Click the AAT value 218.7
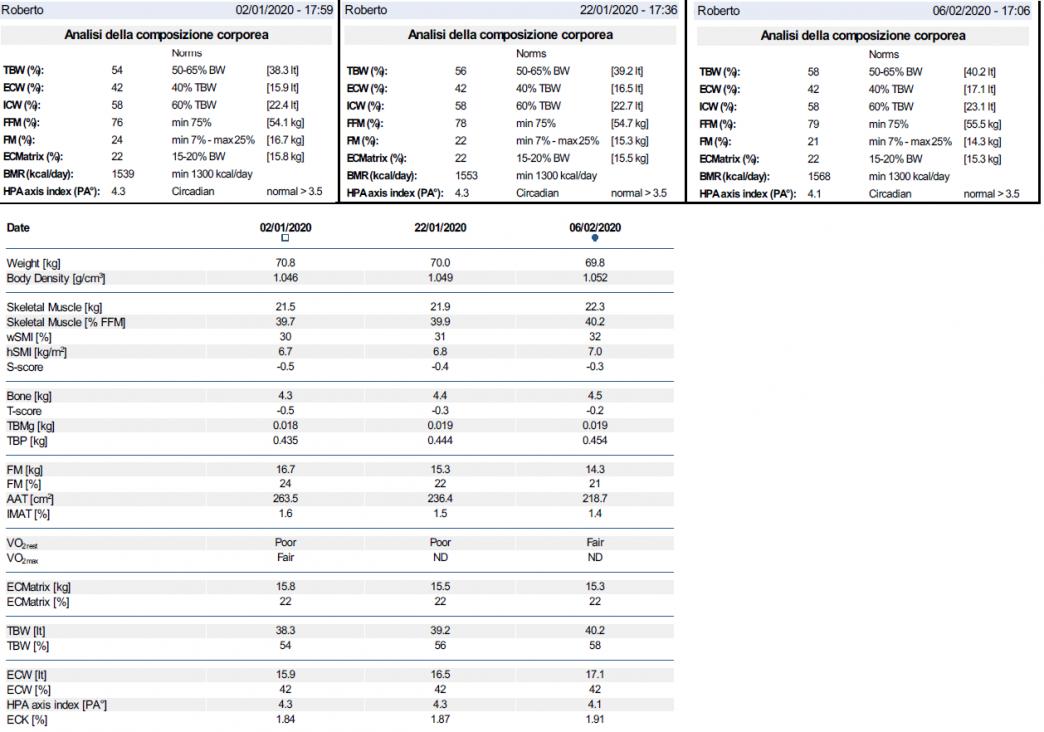The image size is (1044, 732). point(595,498)
